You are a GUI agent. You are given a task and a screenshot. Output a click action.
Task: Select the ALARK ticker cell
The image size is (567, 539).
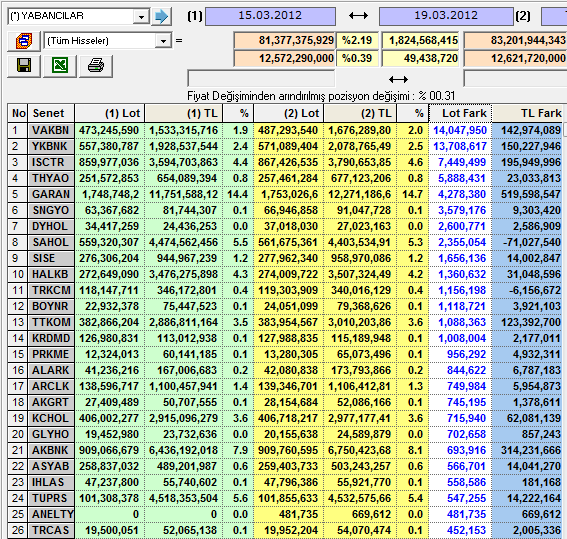coord(51,370)
